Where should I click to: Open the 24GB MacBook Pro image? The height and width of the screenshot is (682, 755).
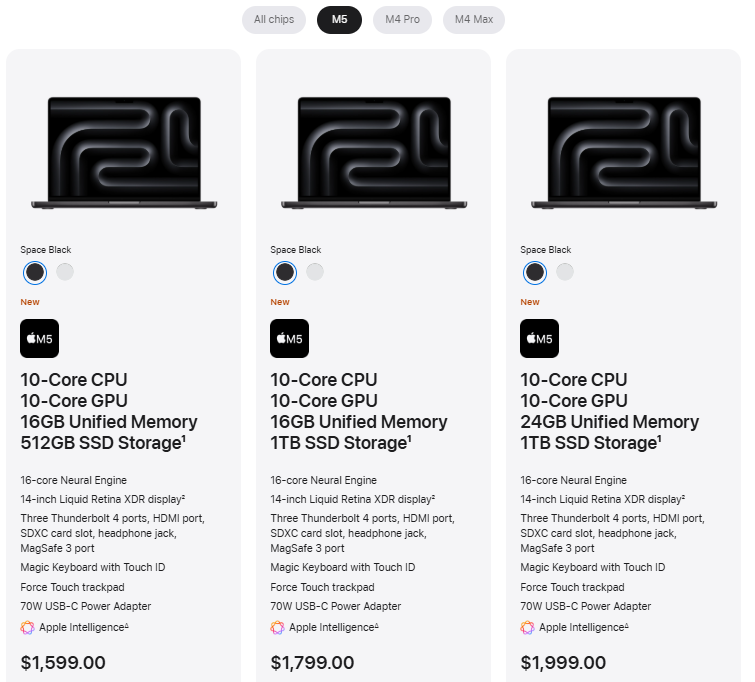623,152
